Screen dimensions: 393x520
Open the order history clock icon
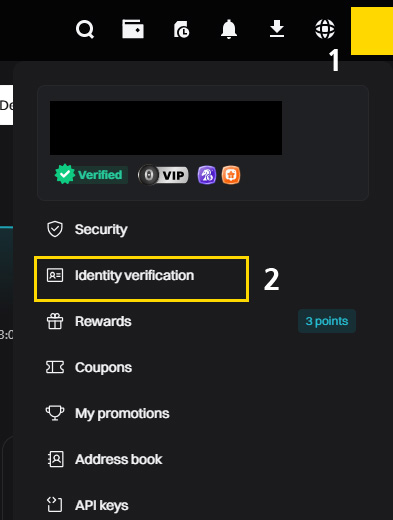pyautogui.click(x=181, y=29)
